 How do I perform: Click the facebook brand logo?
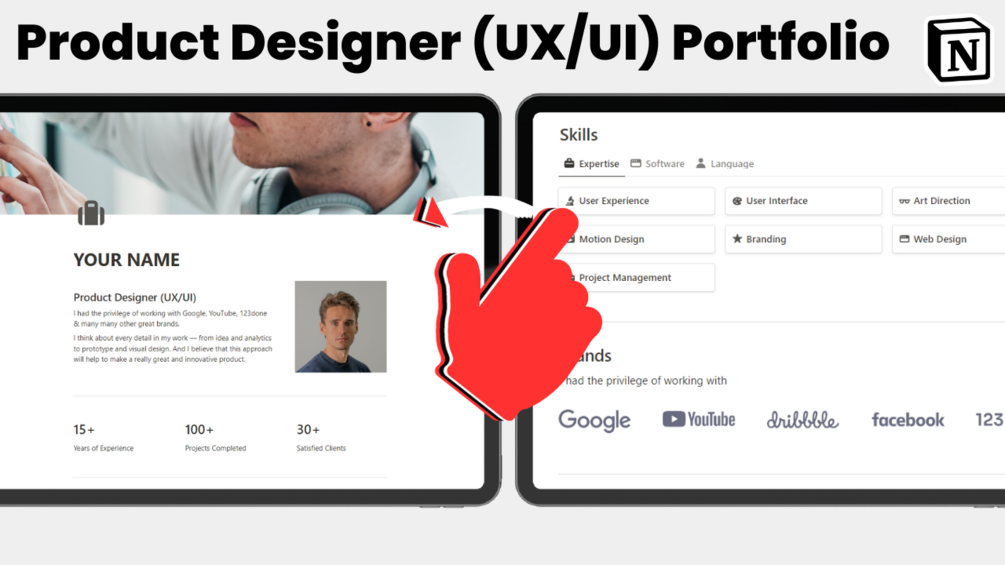(x=908, y=420)
